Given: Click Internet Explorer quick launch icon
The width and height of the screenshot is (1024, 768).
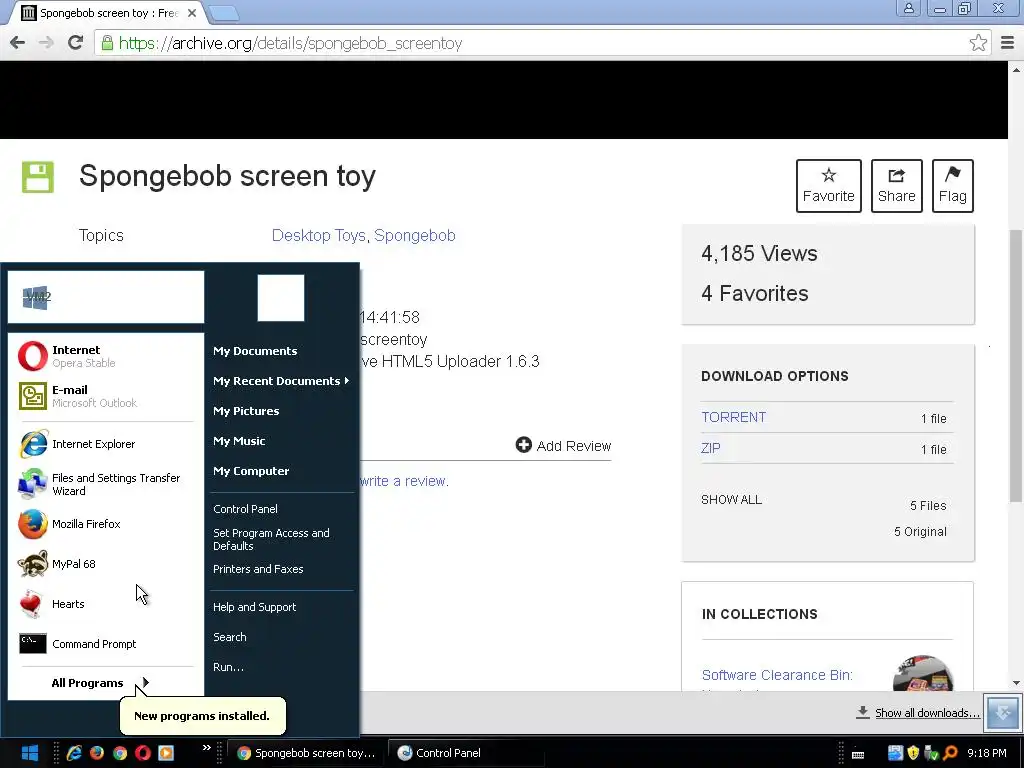Looking at the screenshot, I should pyautogui.click(x=74, y=753).
